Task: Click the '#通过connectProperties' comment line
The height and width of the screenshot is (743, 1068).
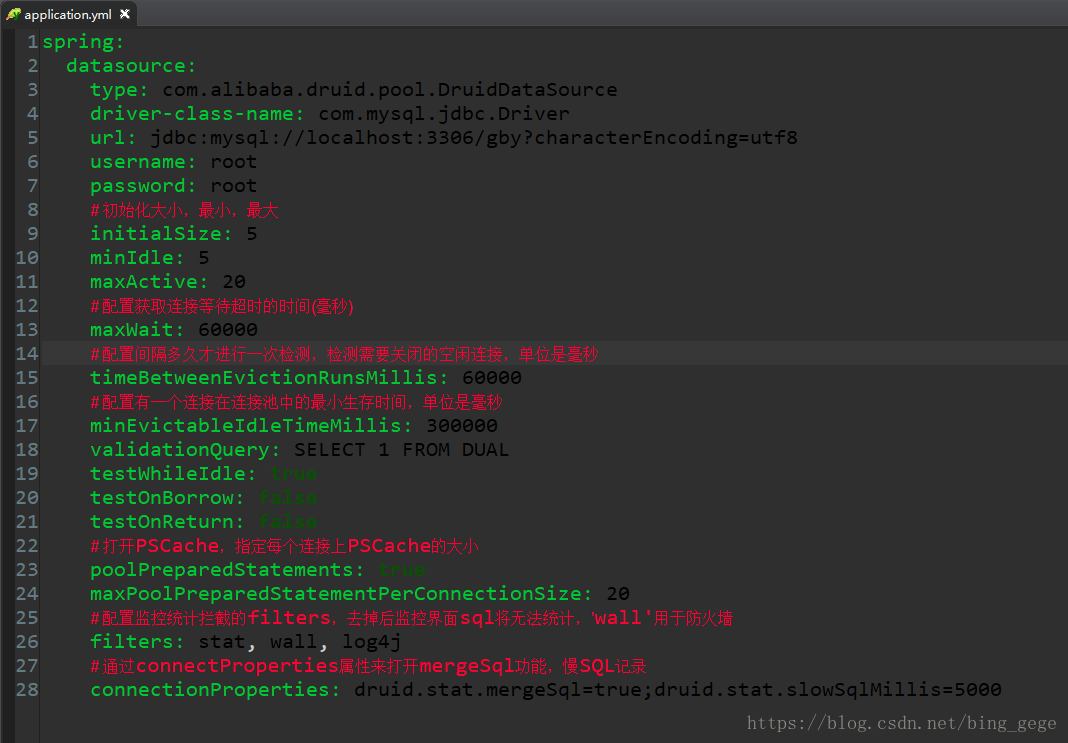Action: [x=368, y=666]
